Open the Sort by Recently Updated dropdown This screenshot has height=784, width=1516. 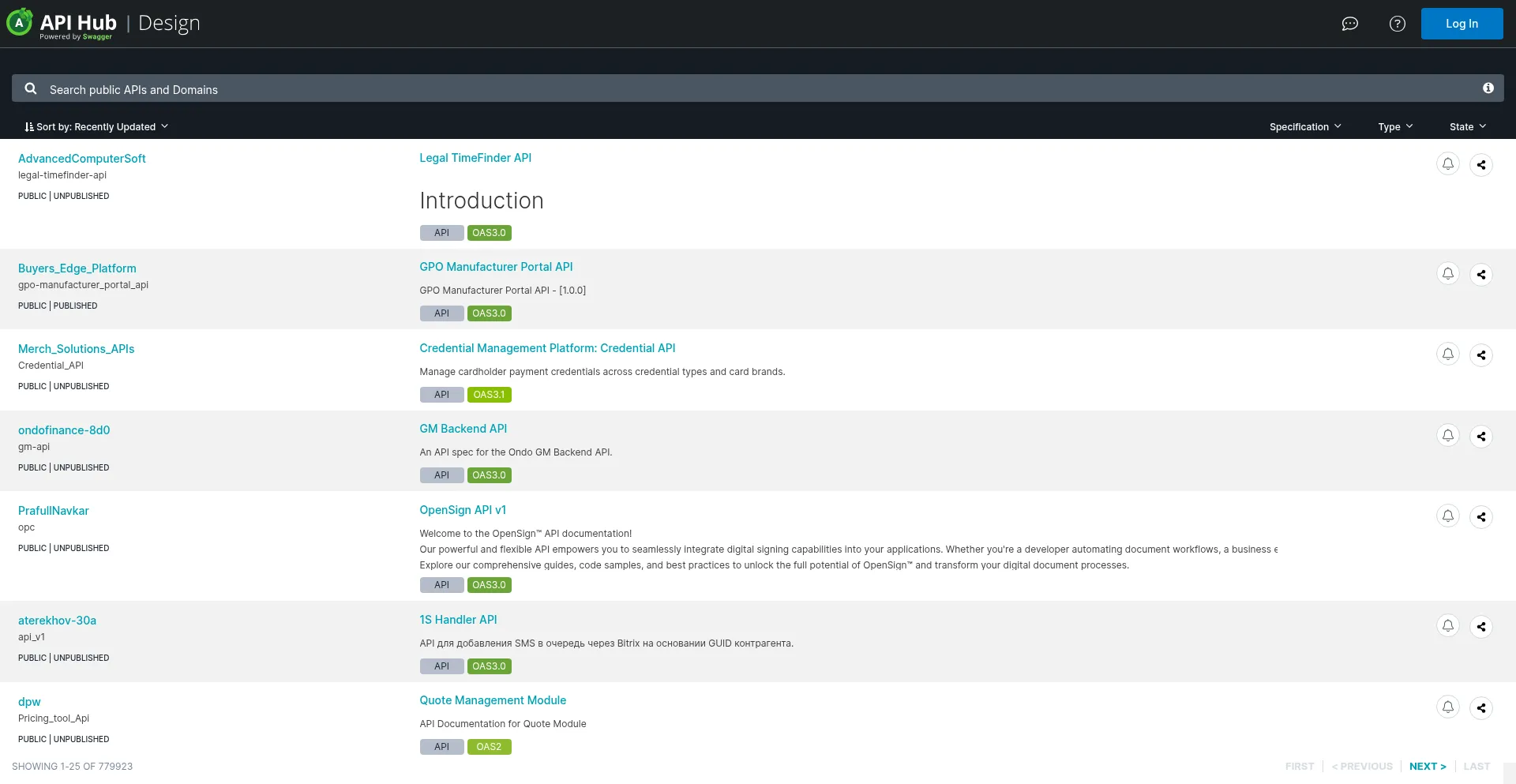point(96,127)
